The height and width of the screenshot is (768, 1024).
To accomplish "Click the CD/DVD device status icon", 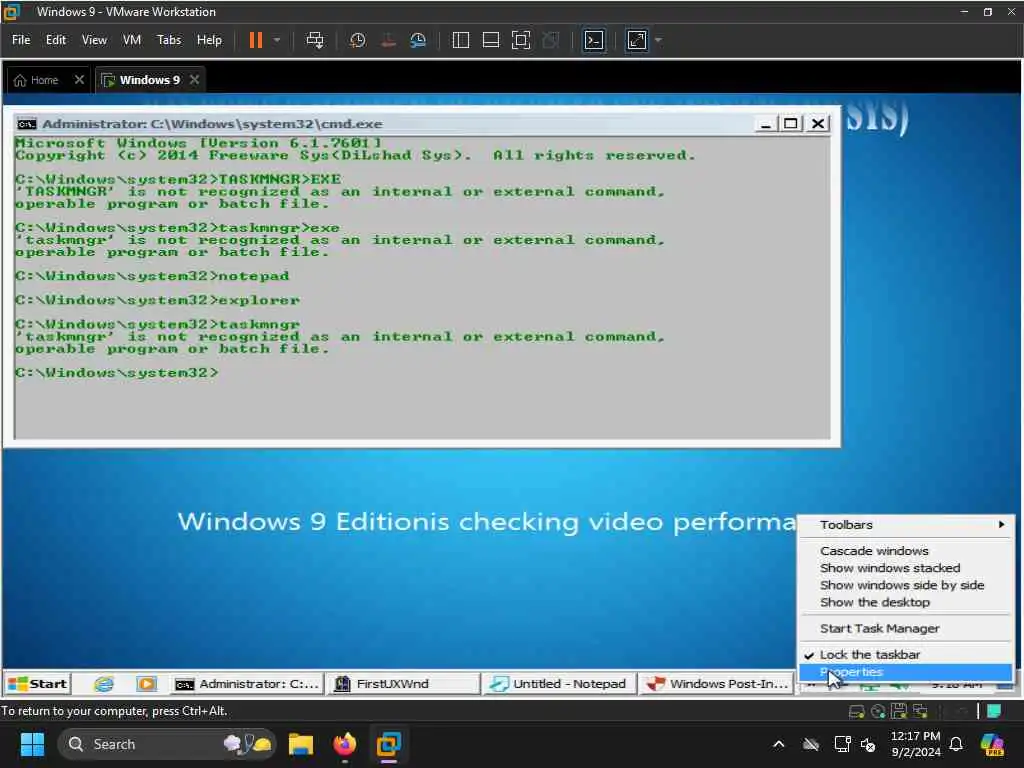I will click(x=878, y=711).
